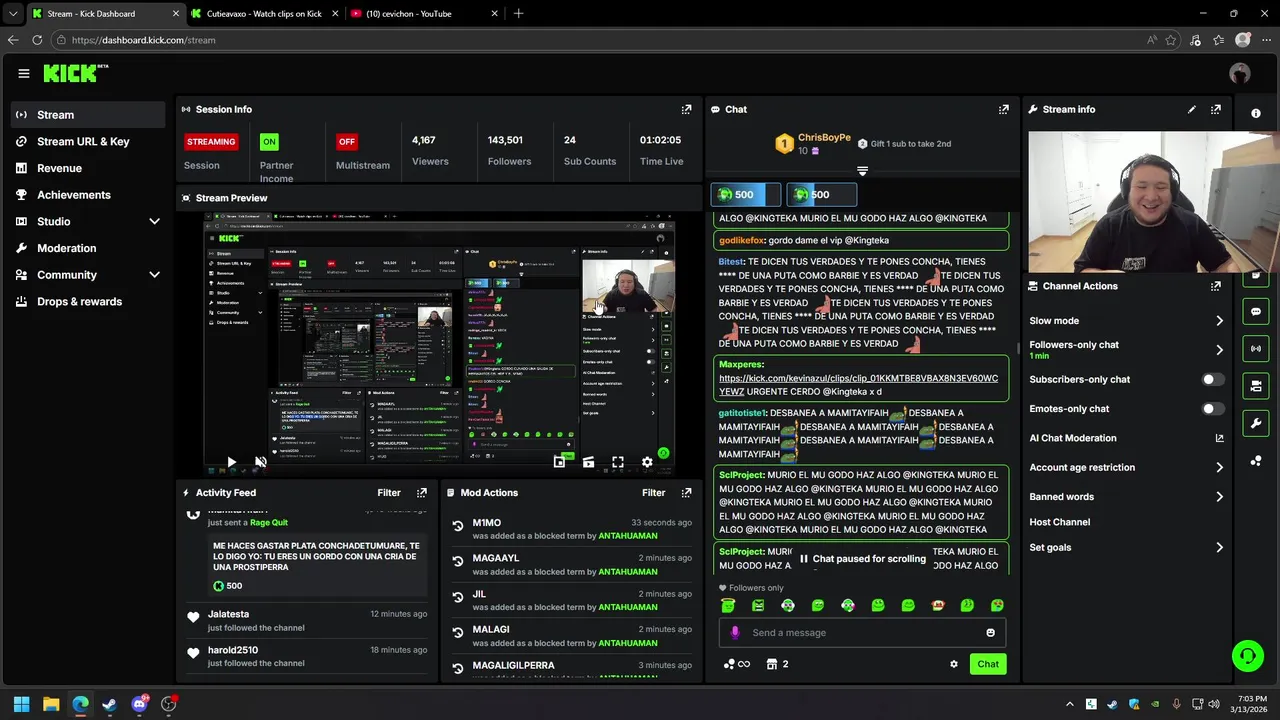
Task: Go to the Revenue page
Action: (x=88, y=168)
